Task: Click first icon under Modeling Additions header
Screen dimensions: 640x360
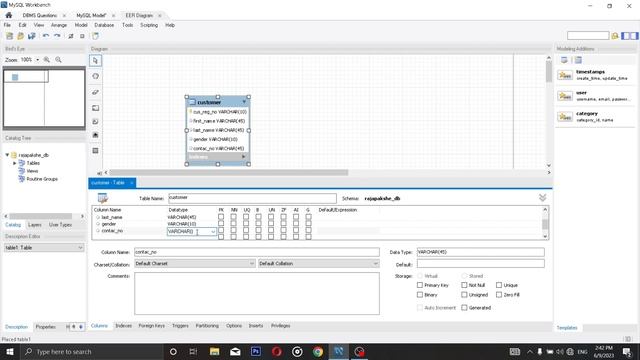Action: [564, 60]
